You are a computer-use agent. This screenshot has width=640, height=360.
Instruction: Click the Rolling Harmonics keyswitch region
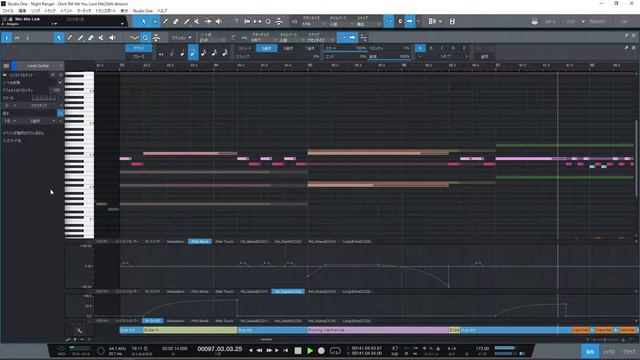[x=378, y=330]
